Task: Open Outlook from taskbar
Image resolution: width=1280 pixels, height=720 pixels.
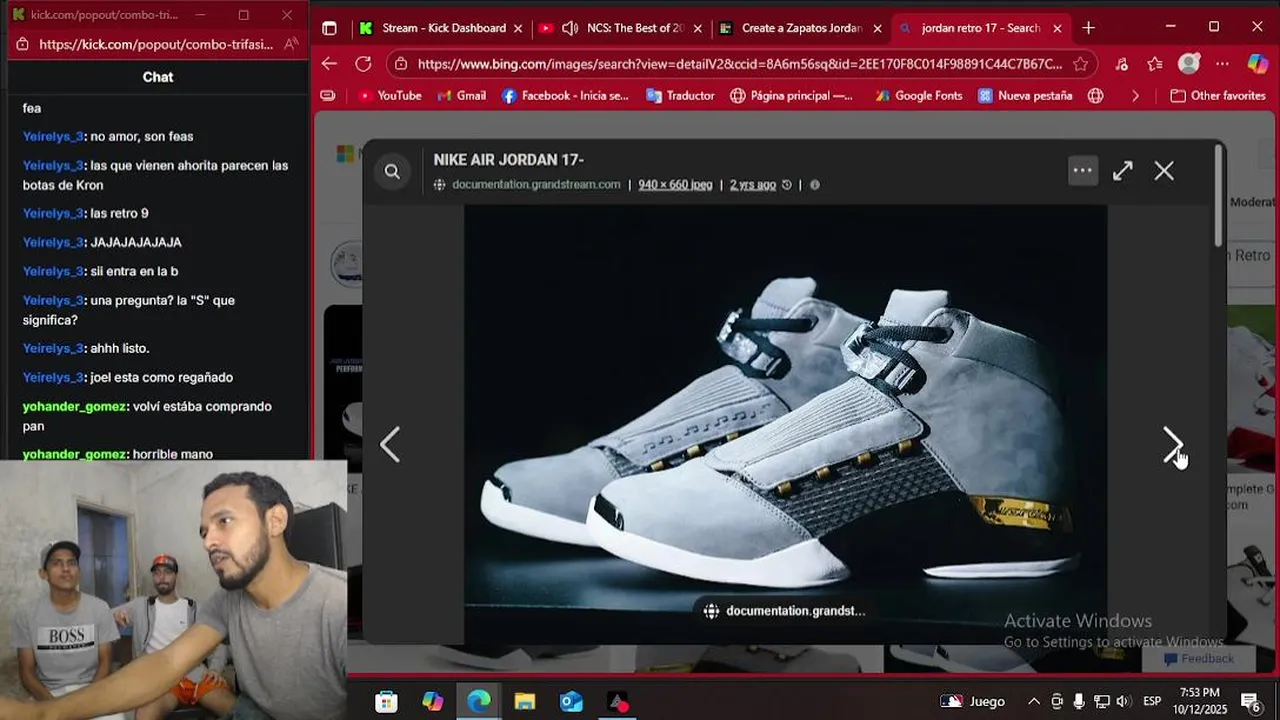Action: point(571,702)
